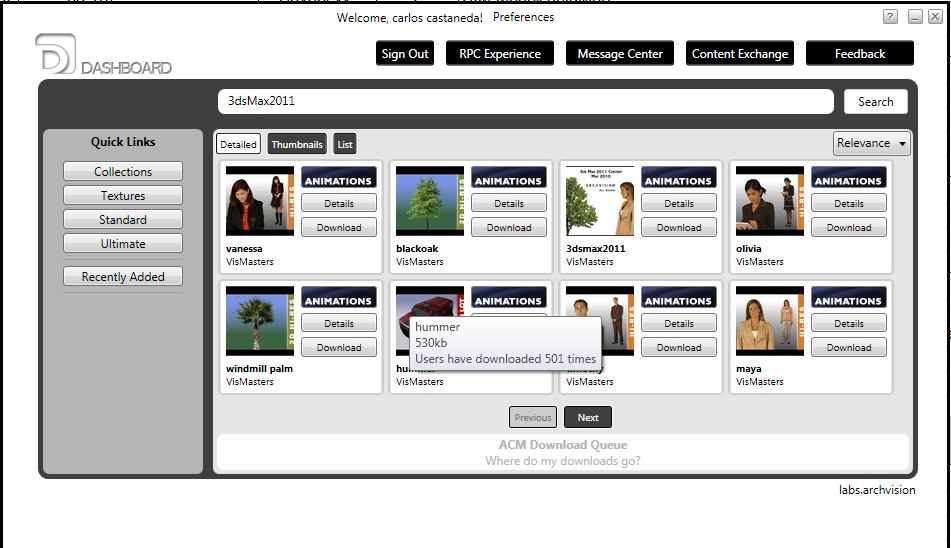Download the vanessa item
The width and height of the screenshot is (951, 548).
(338, 227)
